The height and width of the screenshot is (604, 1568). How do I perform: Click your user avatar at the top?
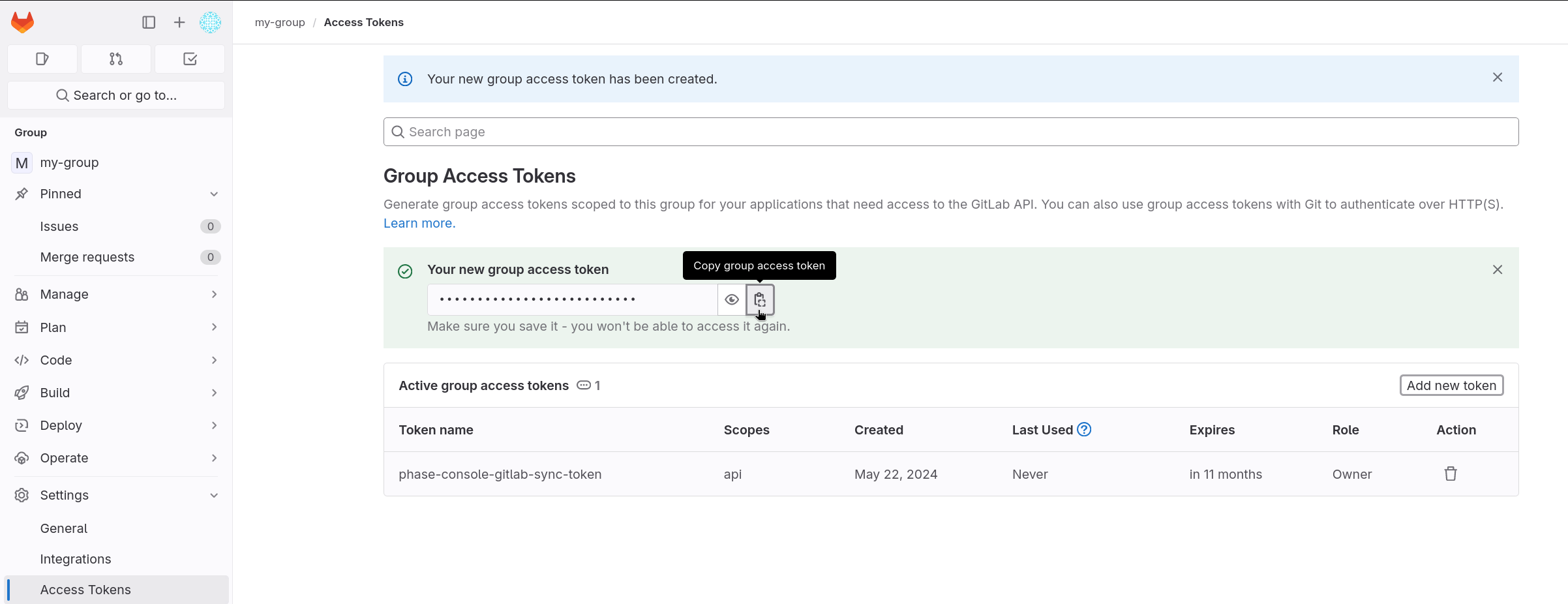210,22
